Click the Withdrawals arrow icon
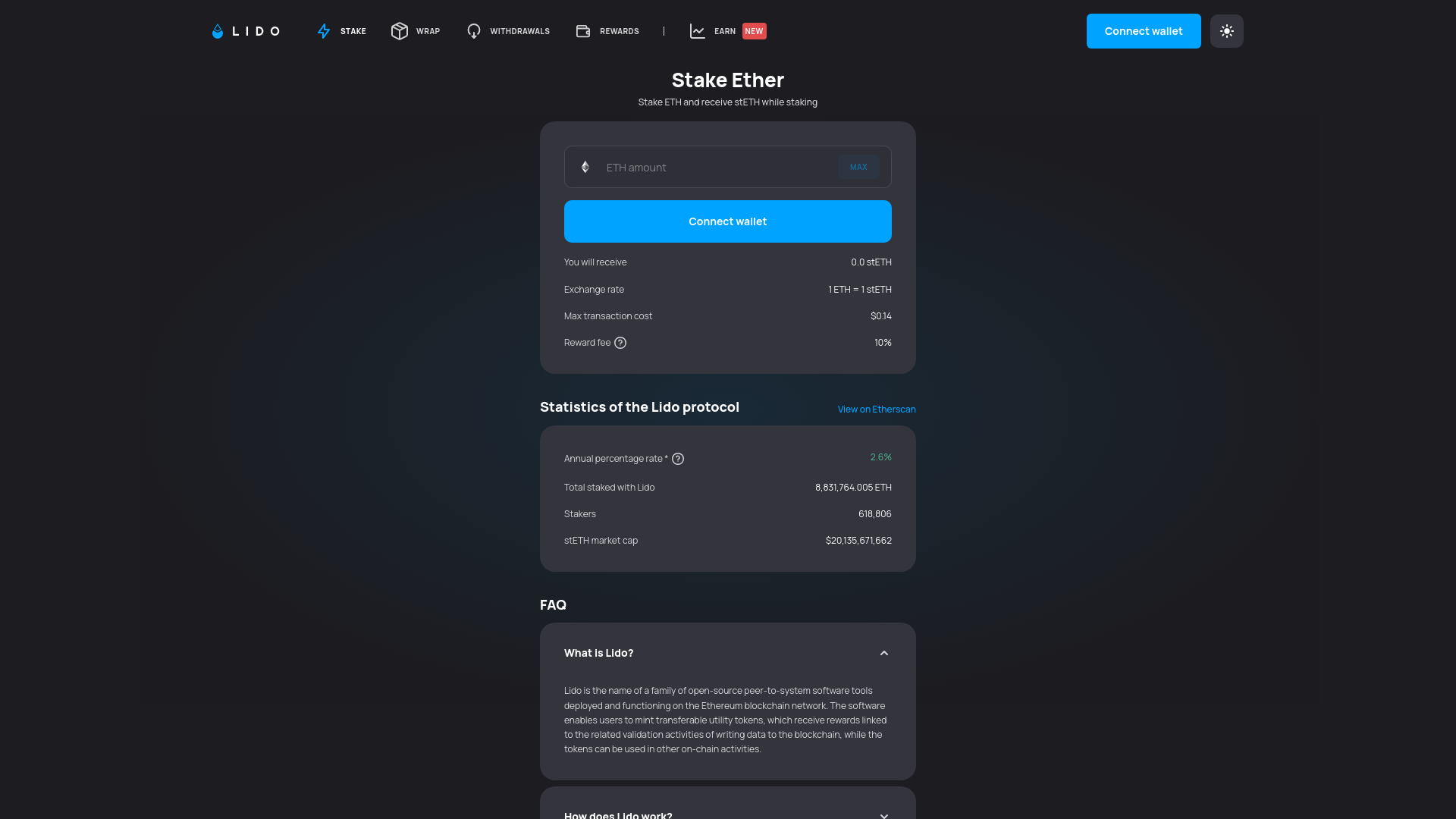1456x819 pixels. (474, 31)
